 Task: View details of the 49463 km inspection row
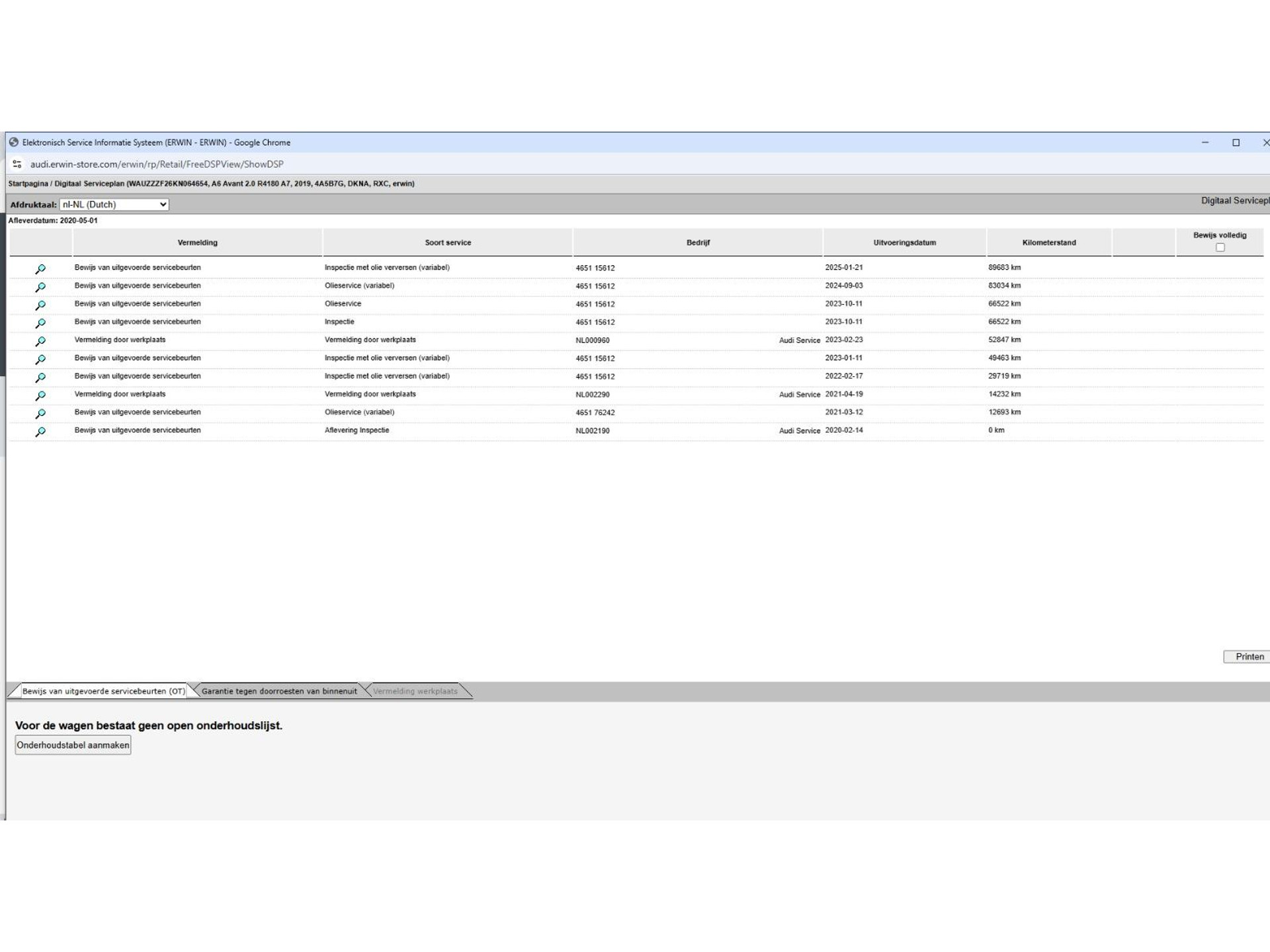pos(40,359)
